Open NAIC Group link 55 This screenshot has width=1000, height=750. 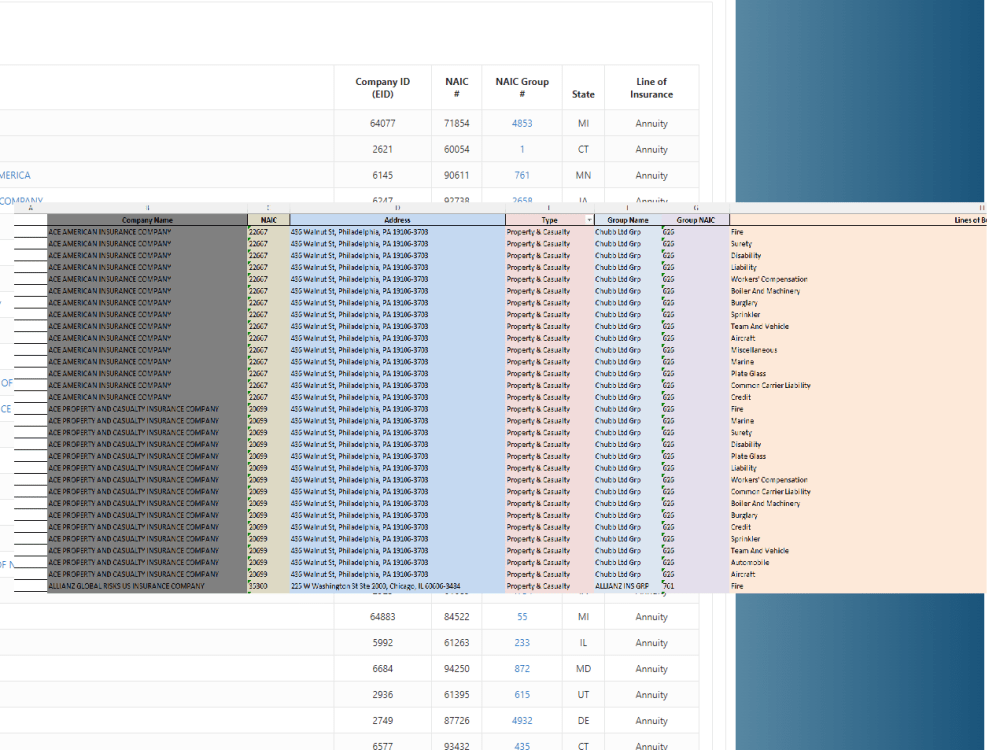point(522,617)
